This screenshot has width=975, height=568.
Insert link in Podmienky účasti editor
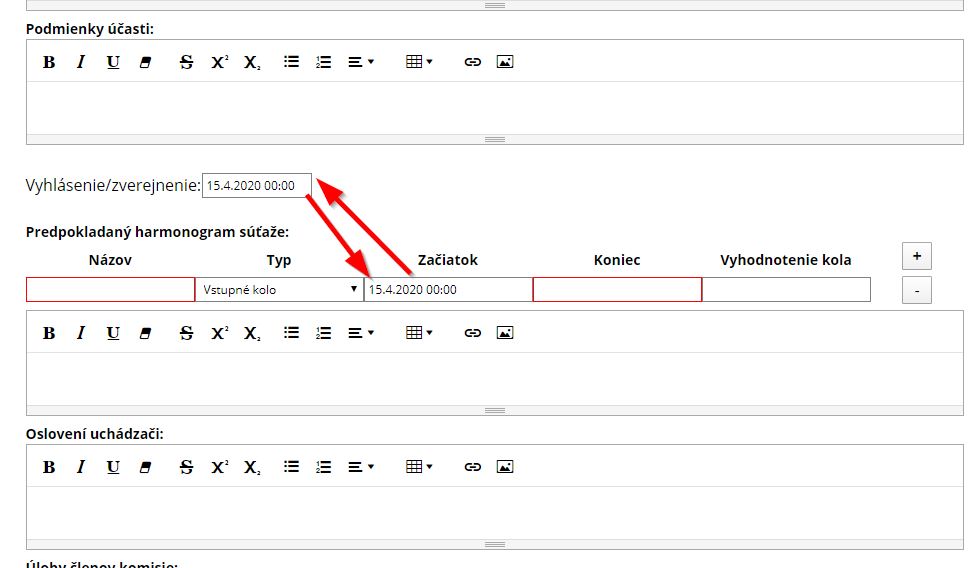[x=473, y=62]
